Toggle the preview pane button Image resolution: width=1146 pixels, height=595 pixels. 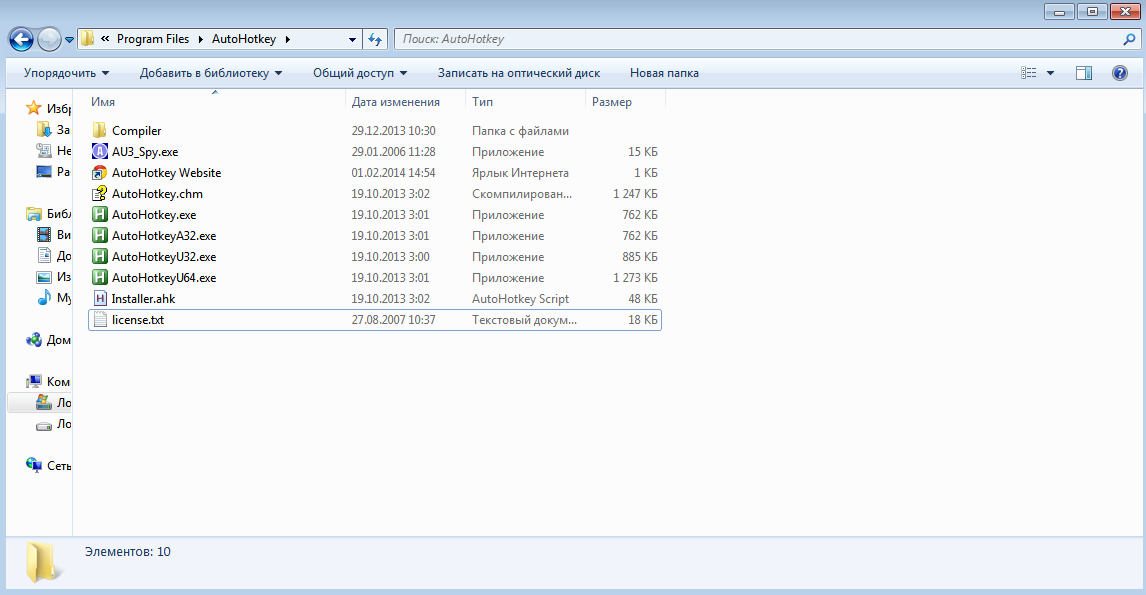[x=1083, y=73]
